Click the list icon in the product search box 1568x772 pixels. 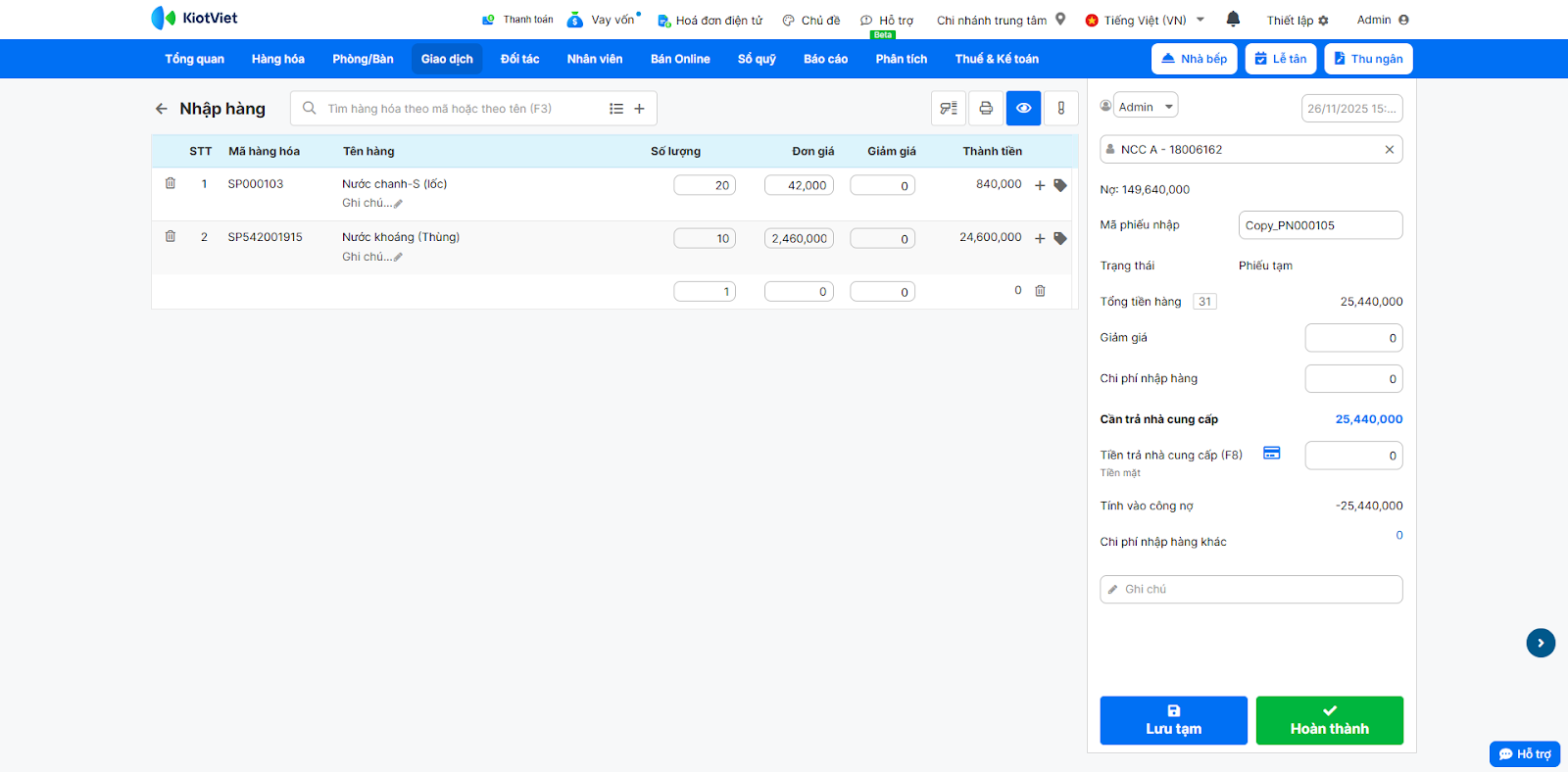(x=616, y=109)
